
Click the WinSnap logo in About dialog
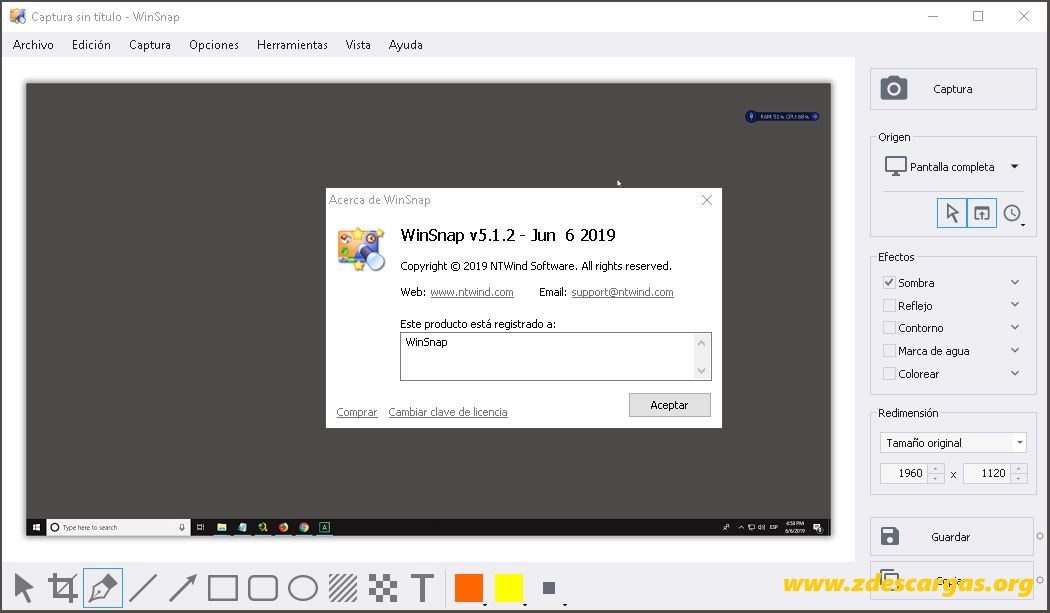click(362, 249)
